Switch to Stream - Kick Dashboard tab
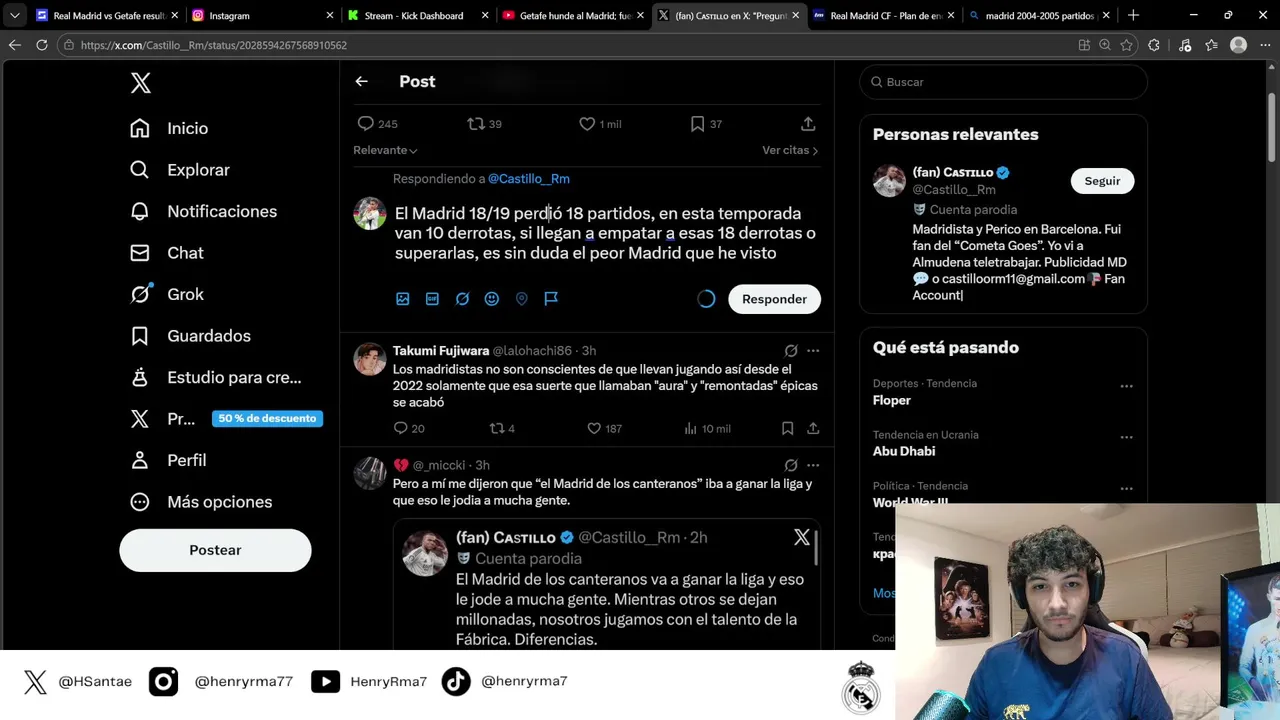 pos(418,16)
